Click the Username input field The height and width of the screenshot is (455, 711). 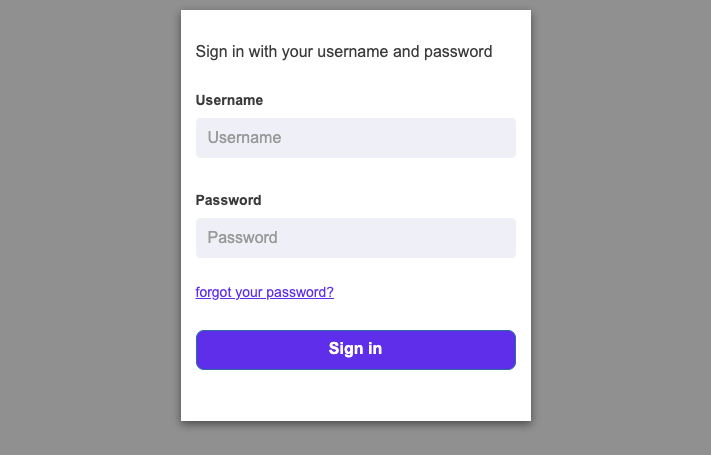point(355,138)
